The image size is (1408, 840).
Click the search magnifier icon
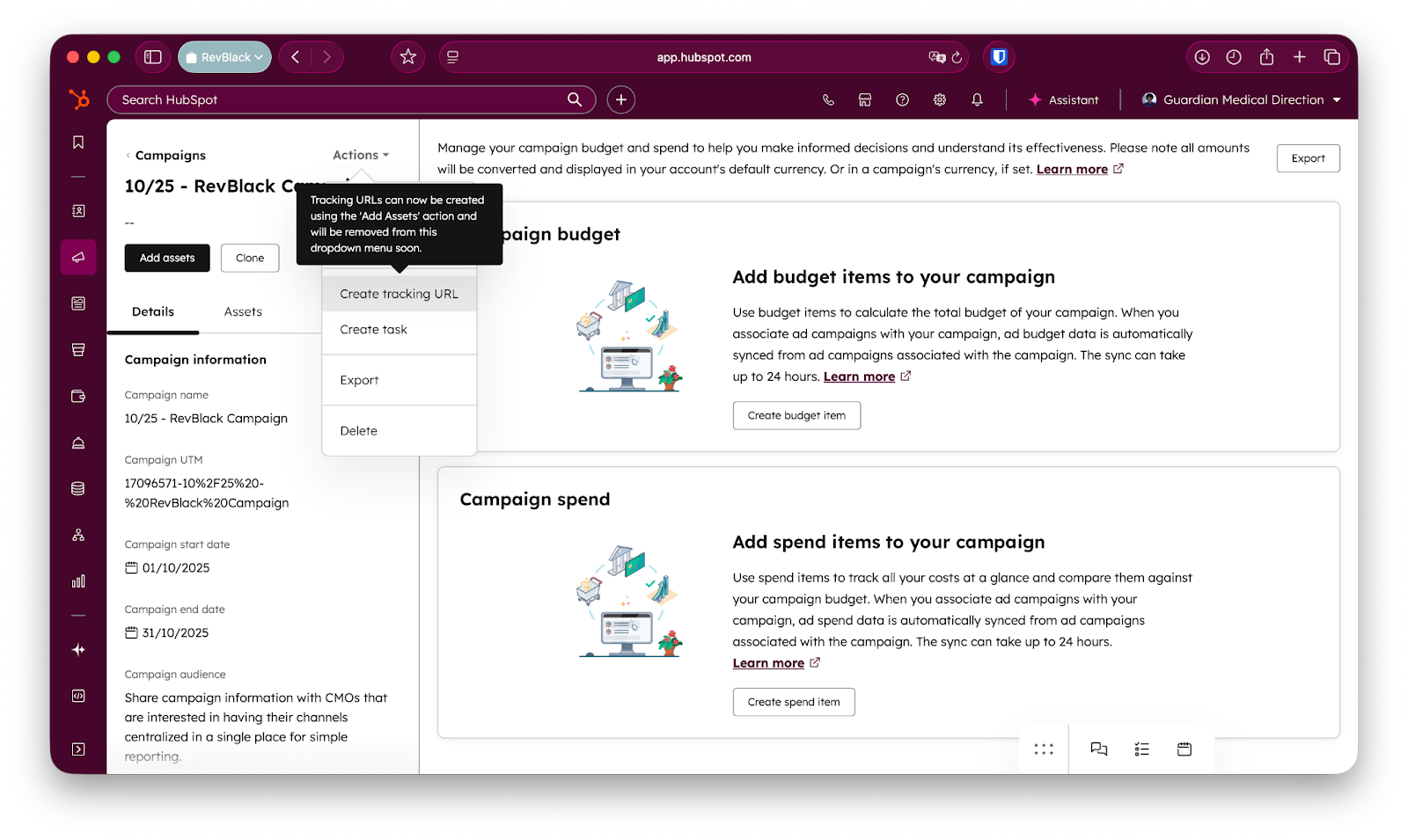575,100
